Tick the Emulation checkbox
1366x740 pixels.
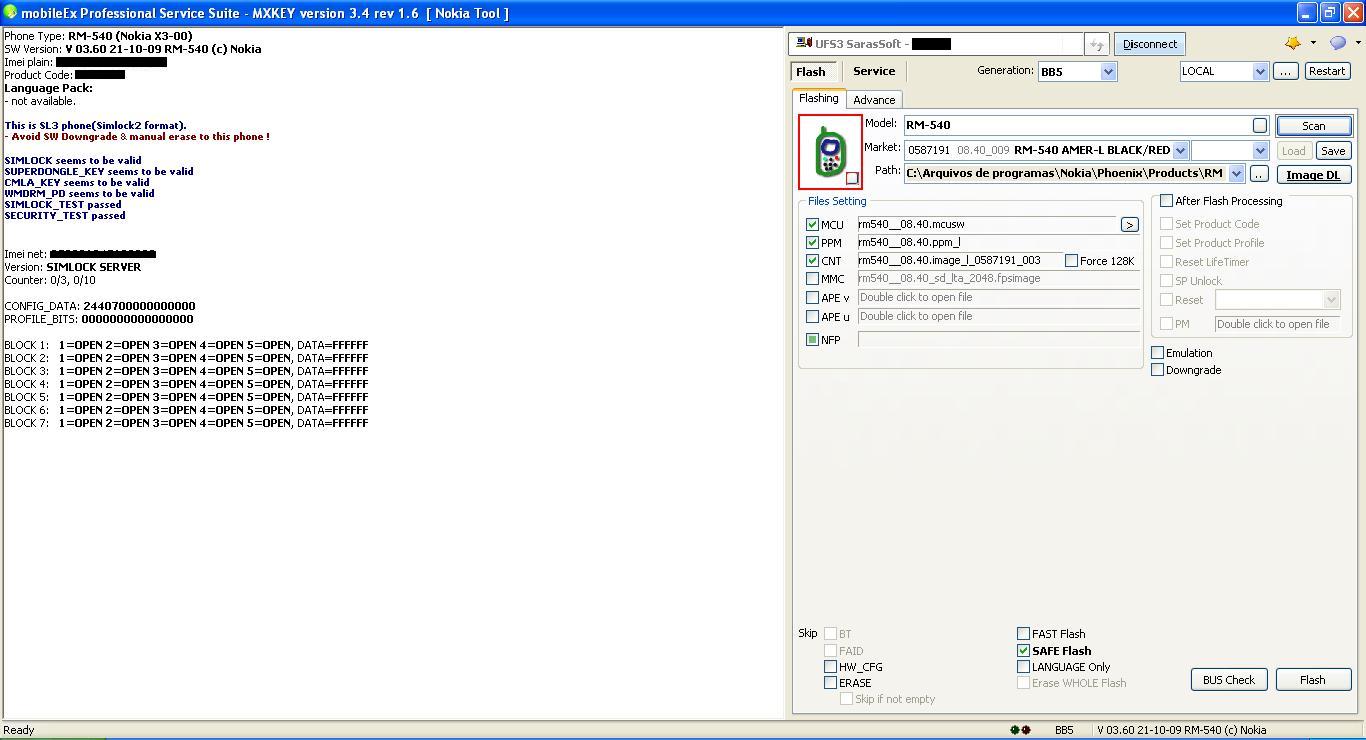click(x=1157, y=353)
